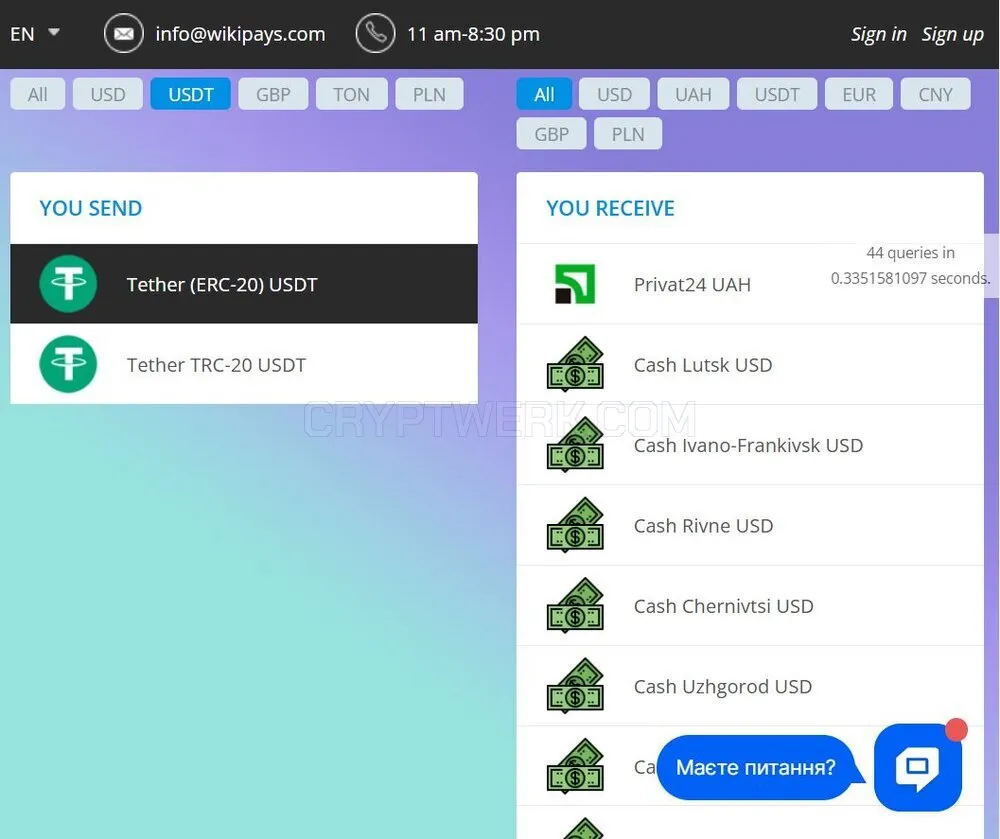Viewport: 1000px width, 839px height.
Task: Select Cash Uzhgorod USD to receive
Action: [x=750, y=685]
